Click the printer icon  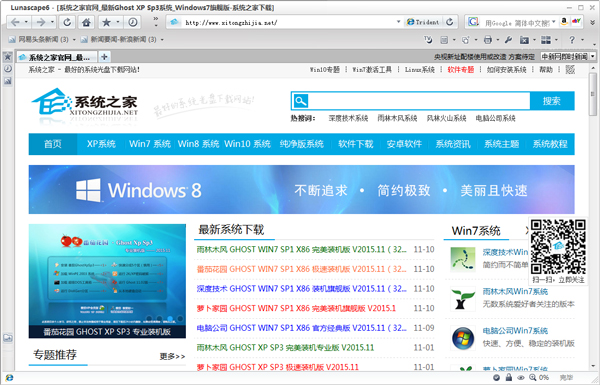click(488, 39)
